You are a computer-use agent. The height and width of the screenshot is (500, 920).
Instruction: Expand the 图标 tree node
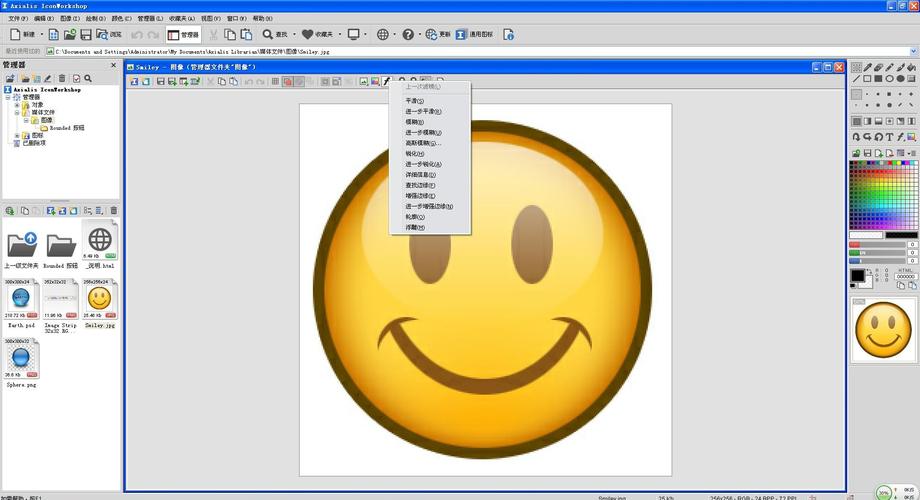point(17,135)
